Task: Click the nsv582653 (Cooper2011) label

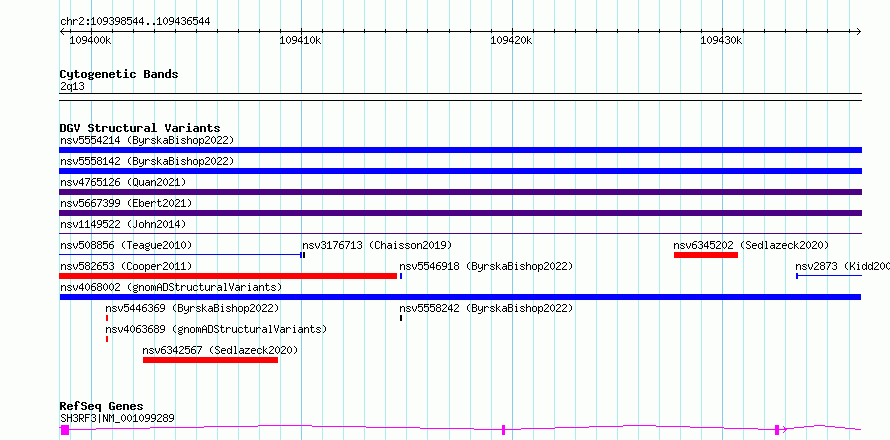Action: click(x=126, y=266)
